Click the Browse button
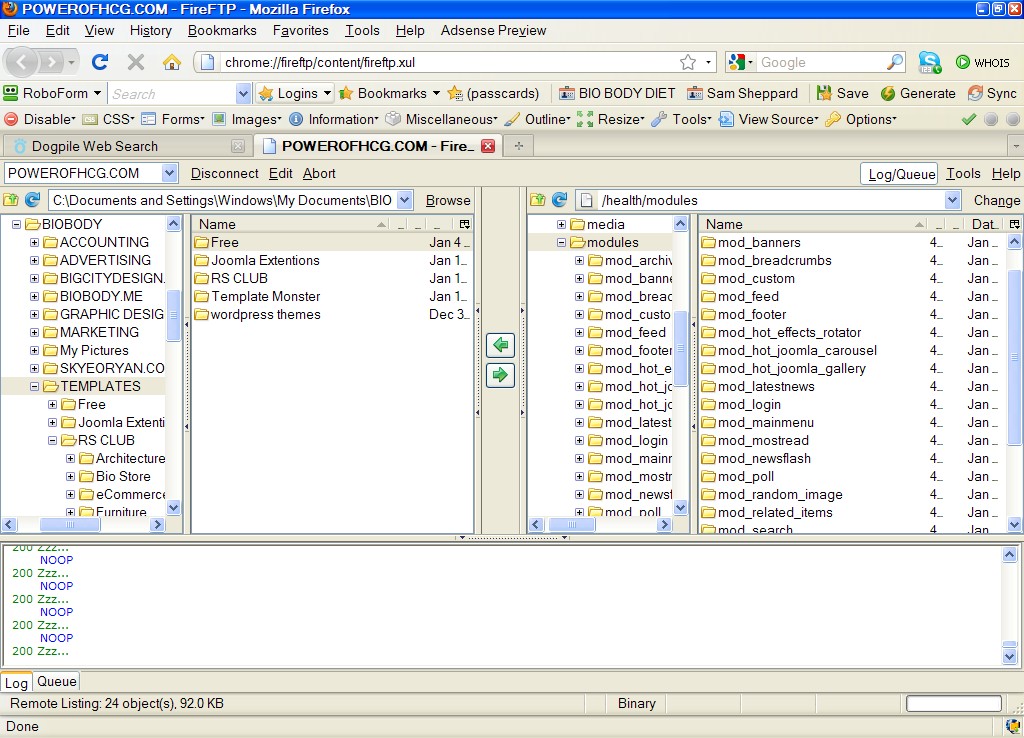 click(x=448, y=200)
